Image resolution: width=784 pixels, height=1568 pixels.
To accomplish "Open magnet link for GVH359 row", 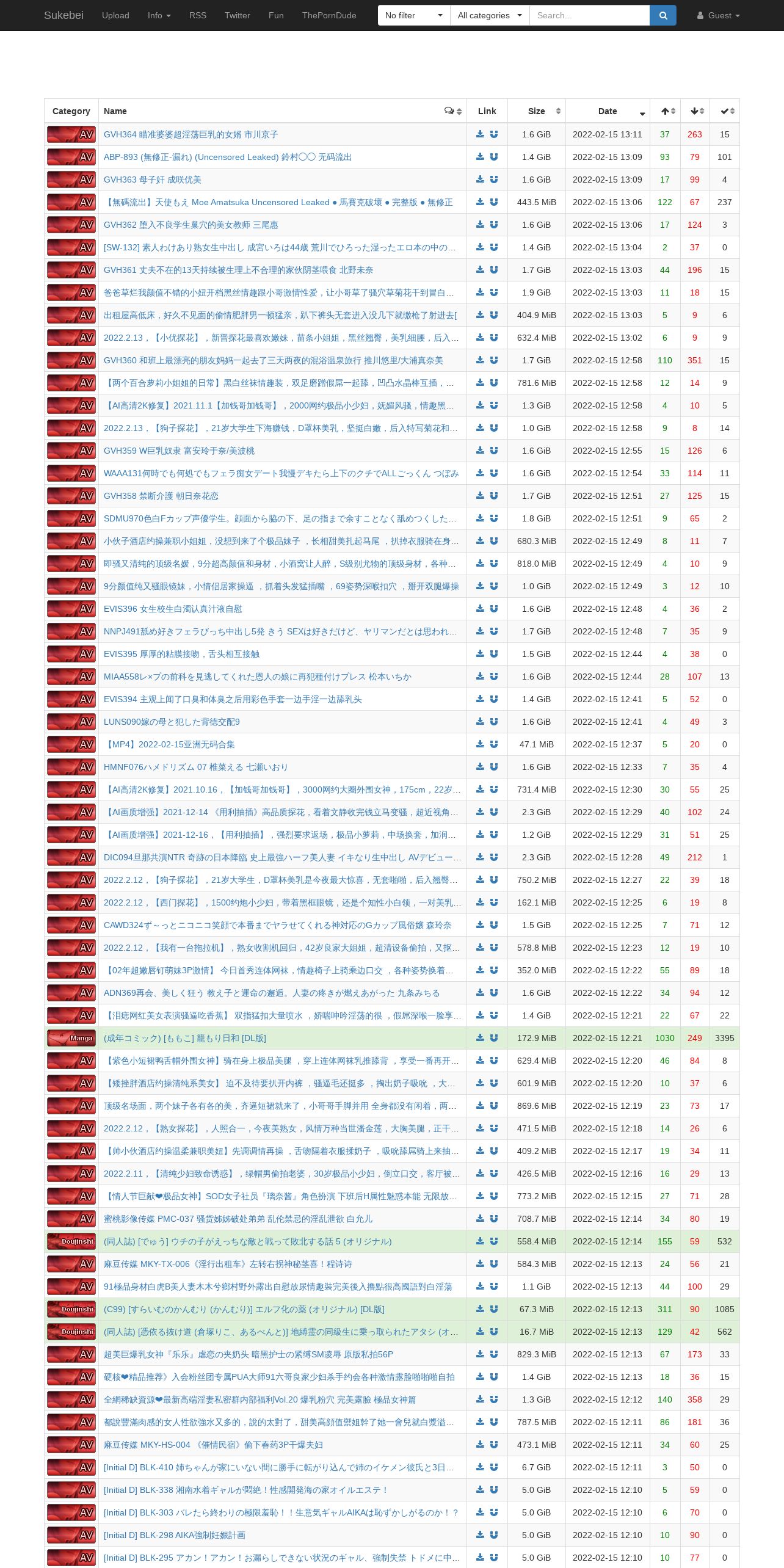I will coord(494,451).
